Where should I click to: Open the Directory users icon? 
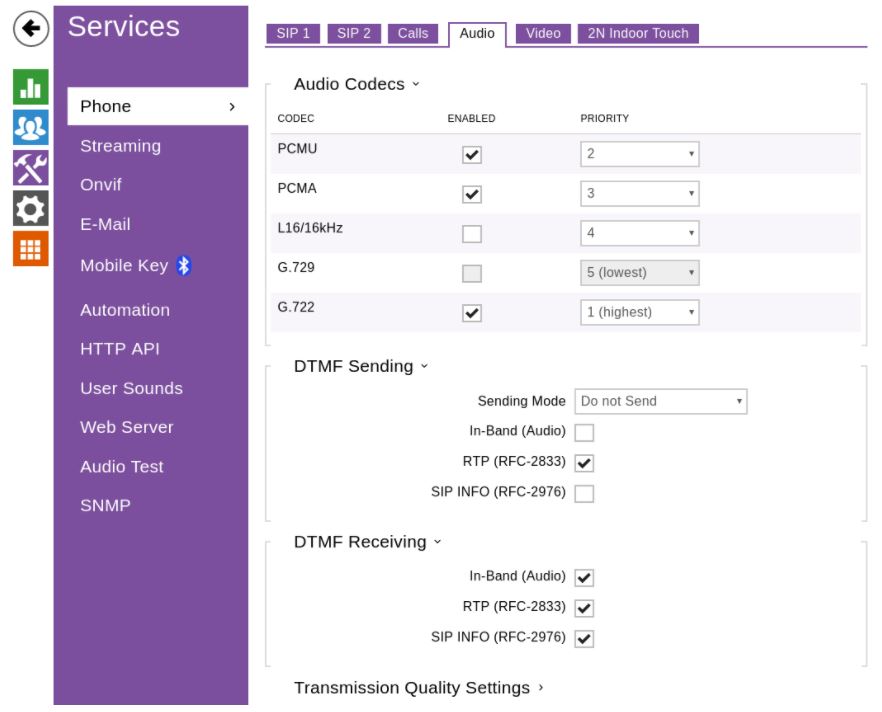(x=31, y=127)
